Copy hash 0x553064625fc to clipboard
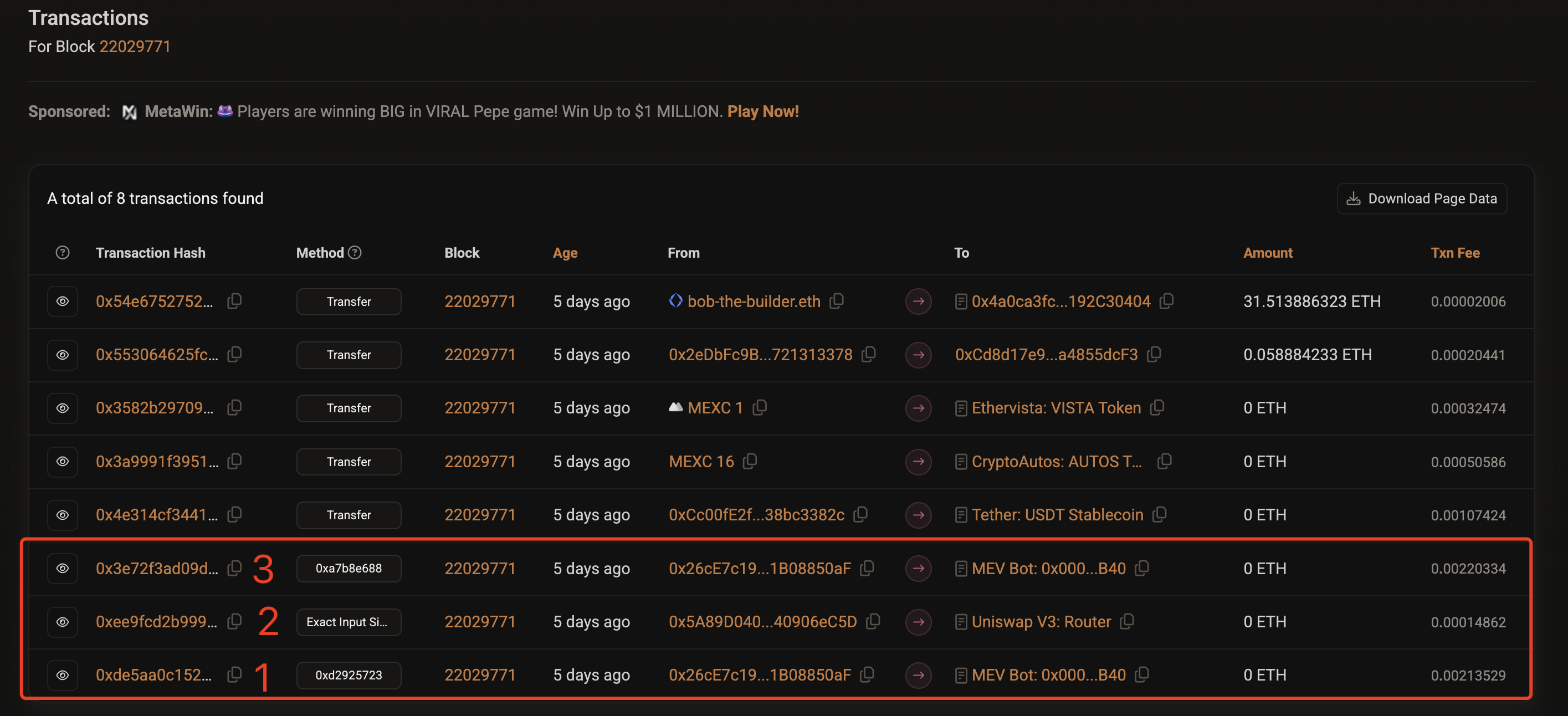1568x716 pixels. (234, 354)
